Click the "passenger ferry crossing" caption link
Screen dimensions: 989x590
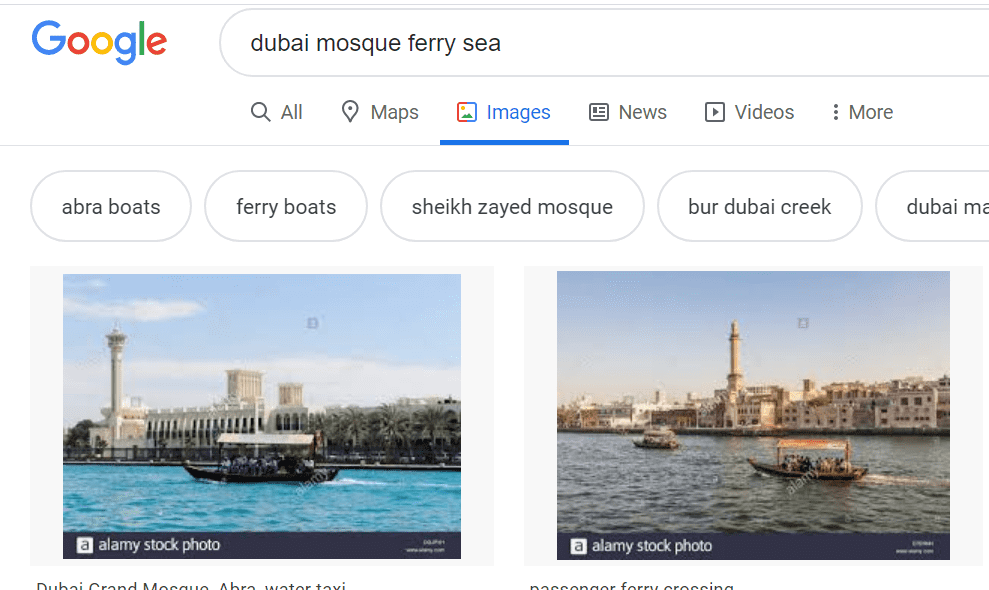pos(631,585)
